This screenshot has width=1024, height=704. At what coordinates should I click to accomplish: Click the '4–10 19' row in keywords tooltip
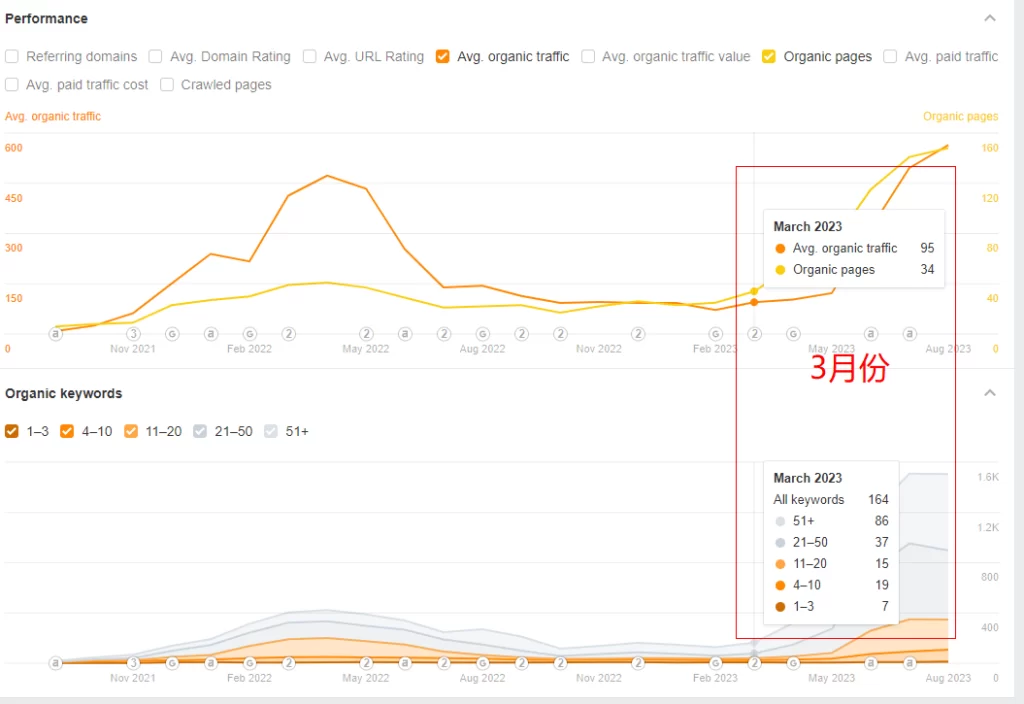coord(831,585)
